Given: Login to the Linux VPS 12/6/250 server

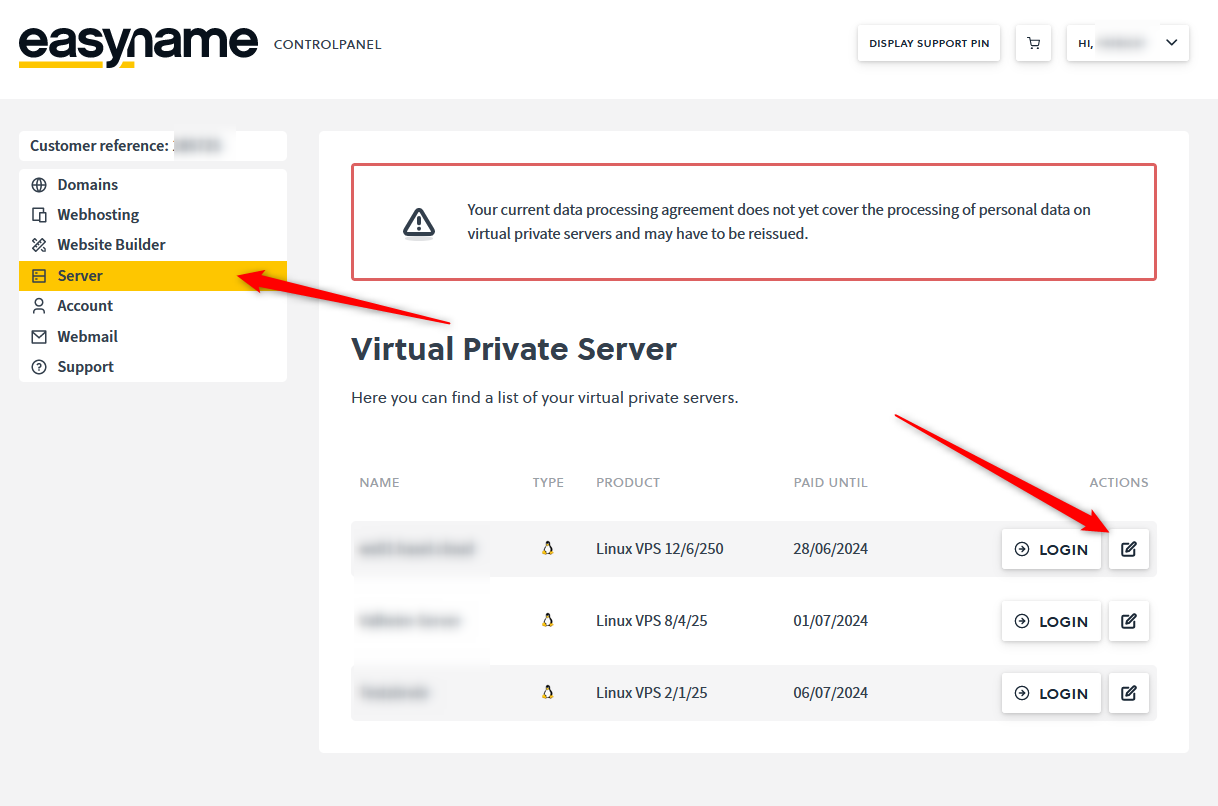Looking at the screenshot, I should 1051,549.
